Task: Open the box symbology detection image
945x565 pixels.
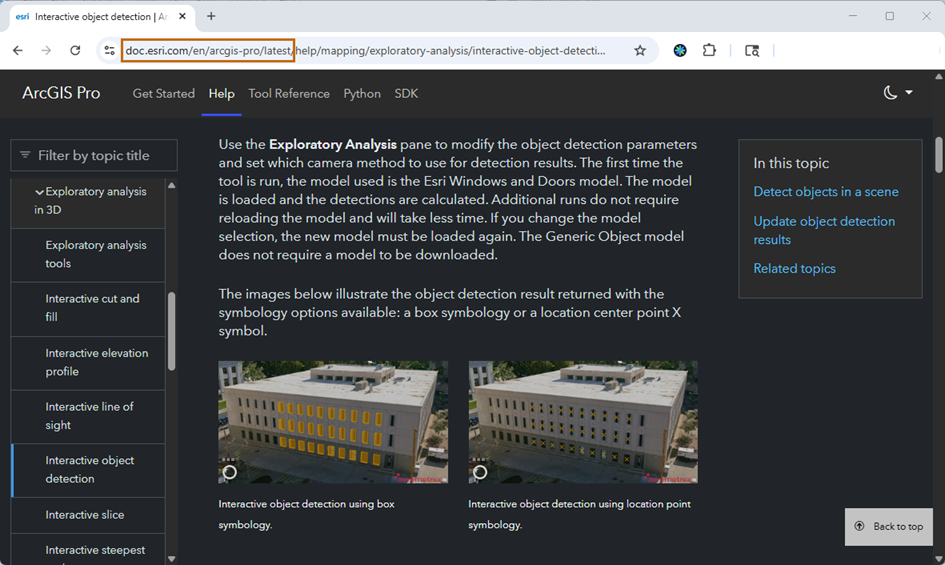Action: [333, 422]
